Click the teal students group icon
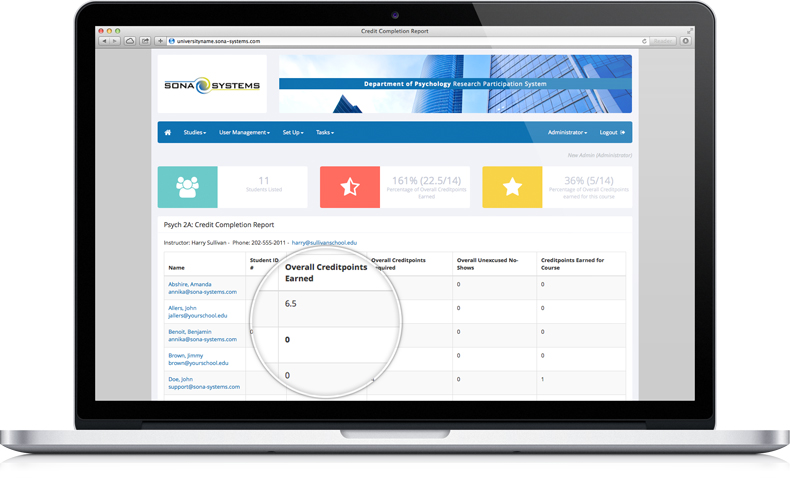This screenshot has width=790, height=478. click(187, 187)
